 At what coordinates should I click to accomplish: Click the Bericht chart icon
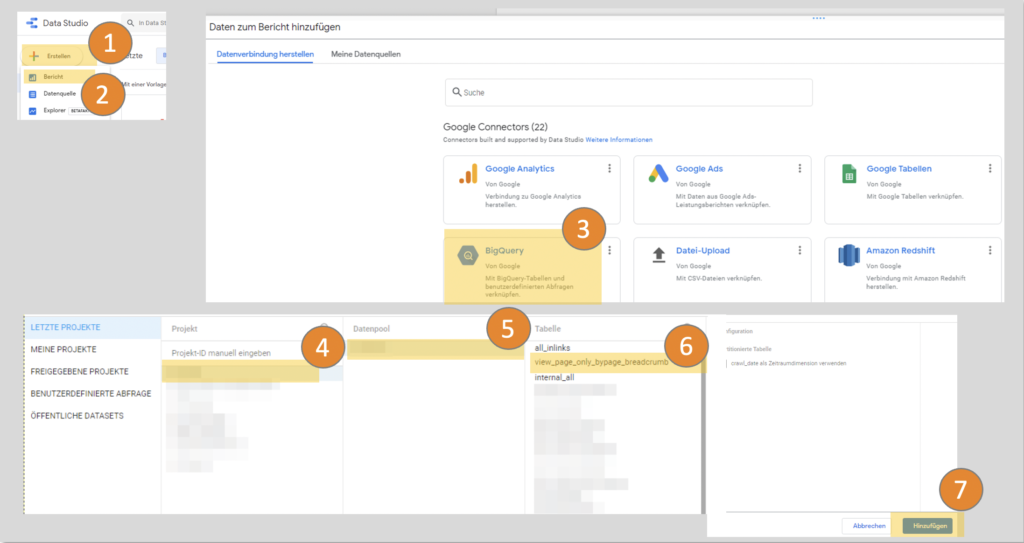pos(33,77)
